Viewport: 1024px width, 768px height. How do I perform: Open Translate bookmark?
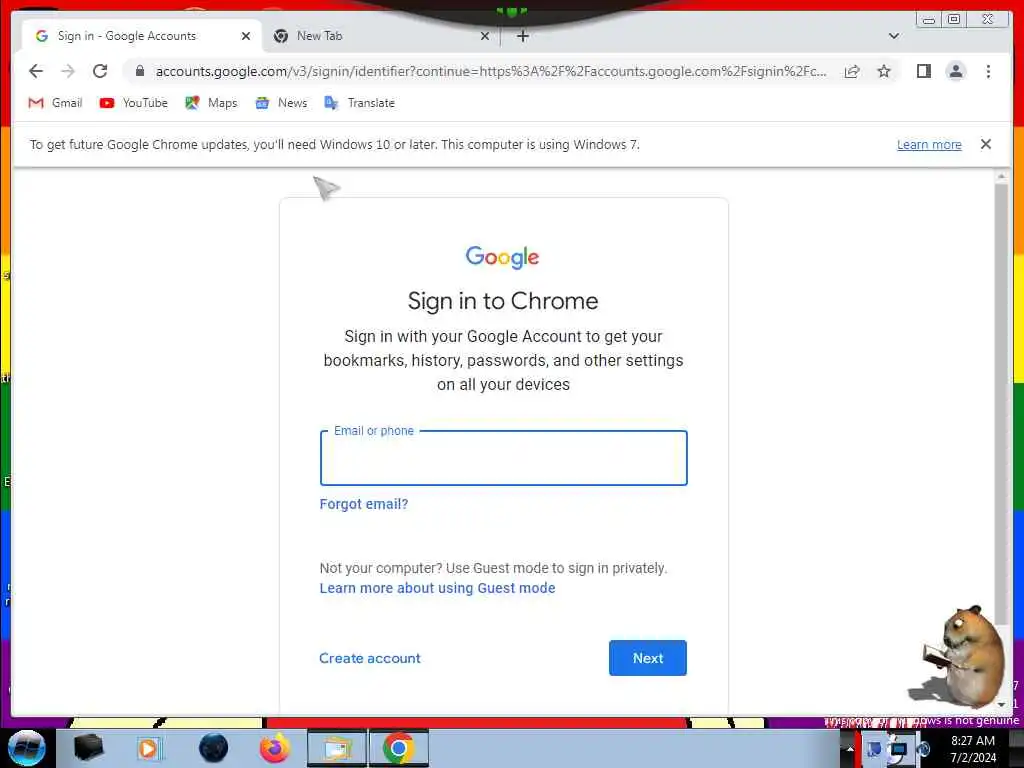pyautogui.click(x=359, y=103)
